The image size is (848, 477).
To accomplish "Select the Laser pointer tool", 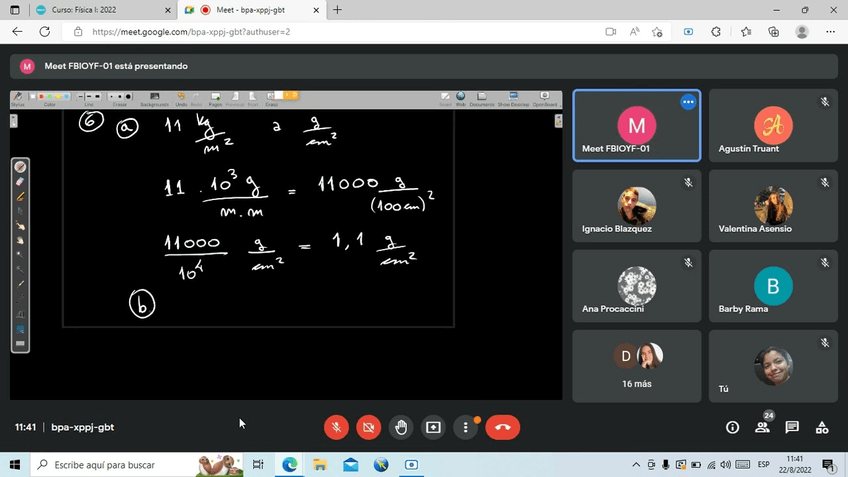I will pos(20,284).
